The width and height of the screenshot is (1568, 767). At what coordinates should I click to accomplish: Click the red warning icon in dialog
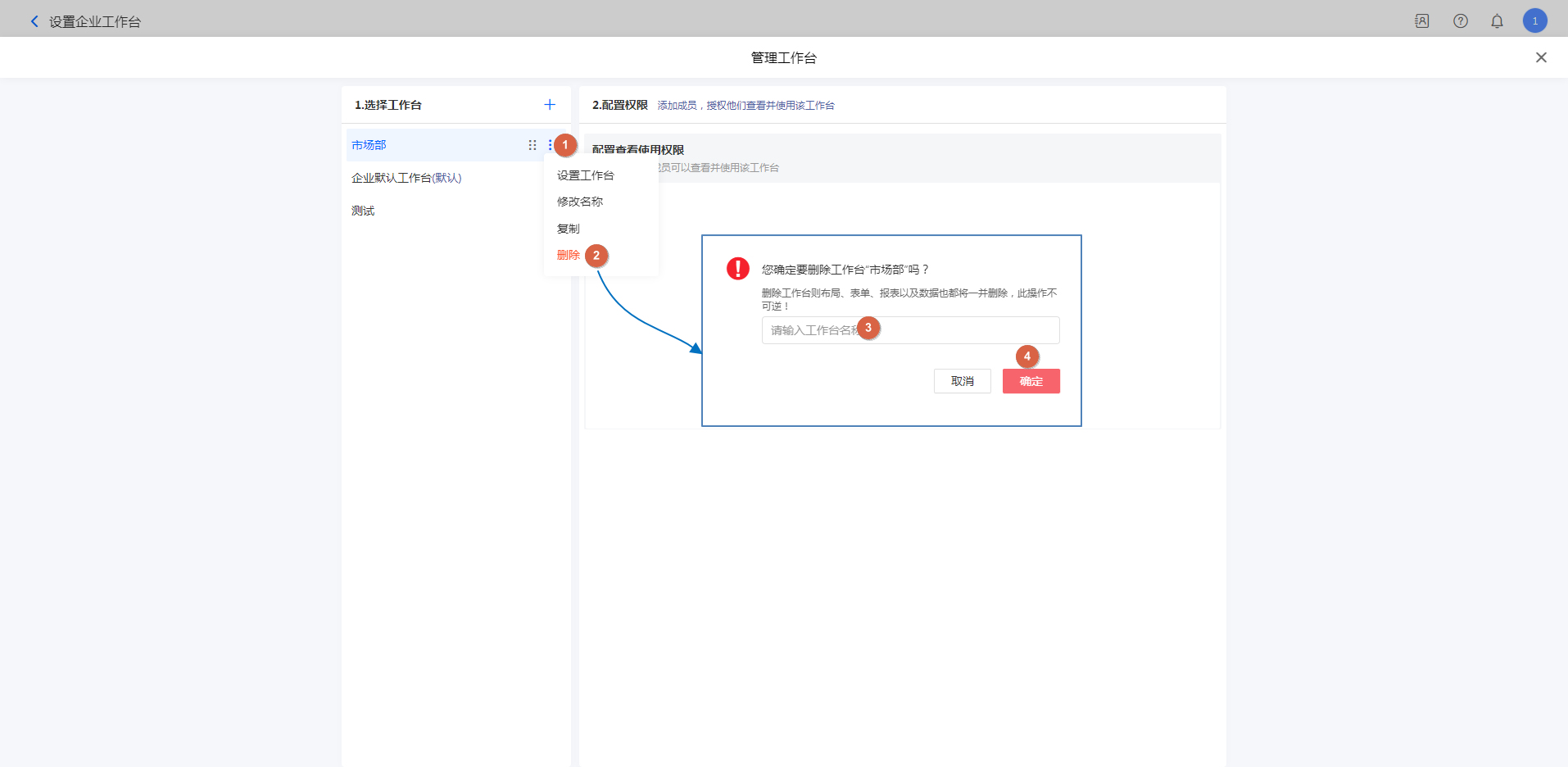[738, 269]
